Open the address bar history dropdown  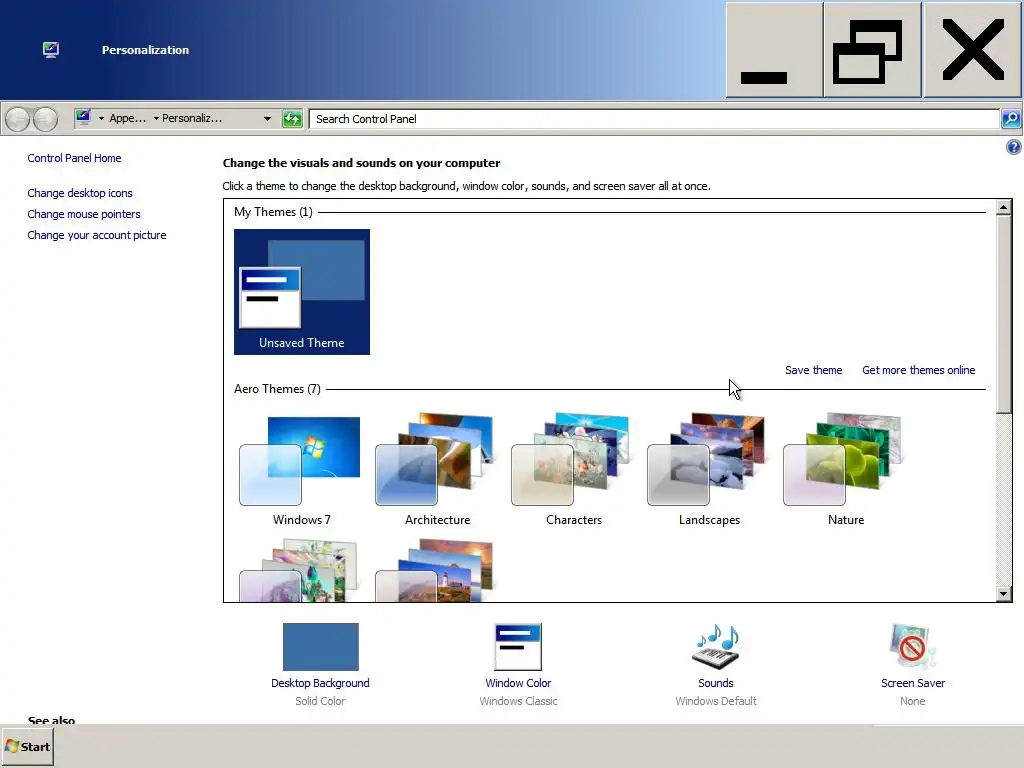click(x=267, y=119)
